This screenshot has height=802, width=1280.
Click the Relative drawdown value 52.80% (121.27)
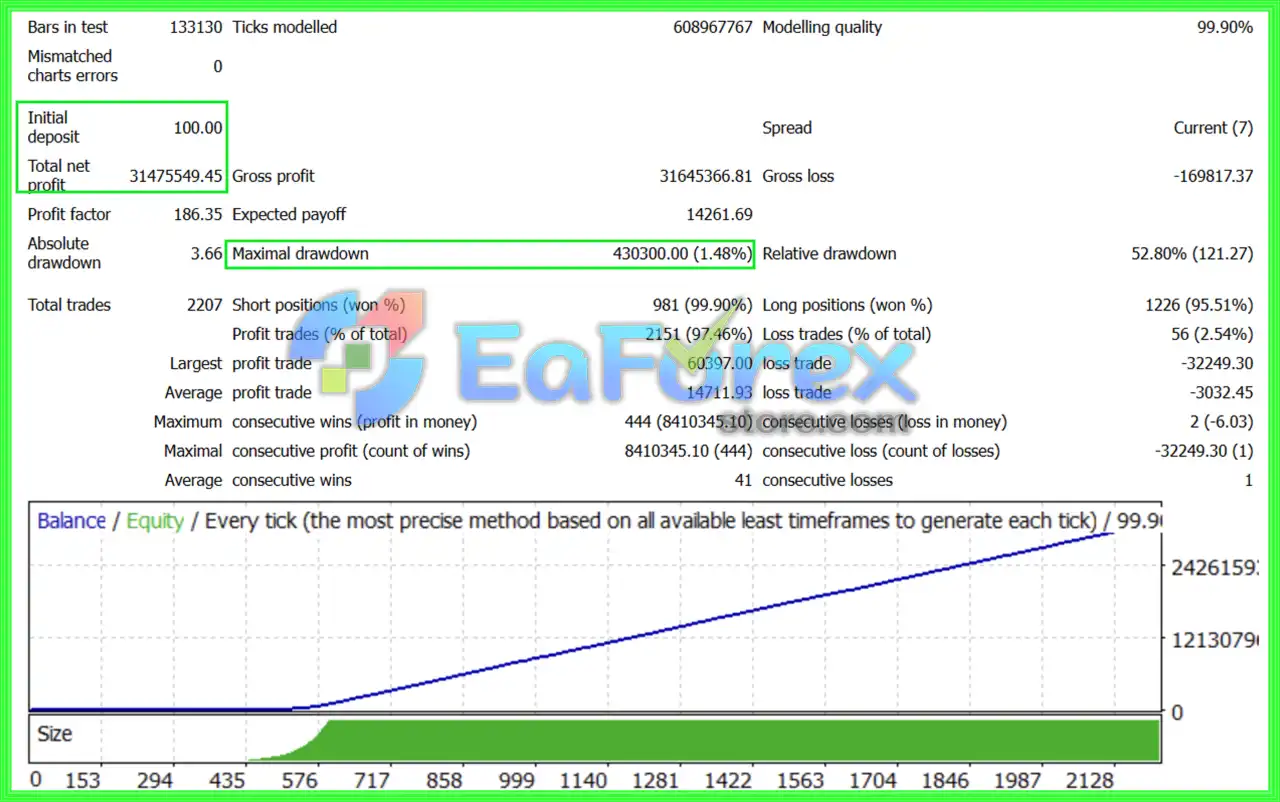(x=1192, y=254)
